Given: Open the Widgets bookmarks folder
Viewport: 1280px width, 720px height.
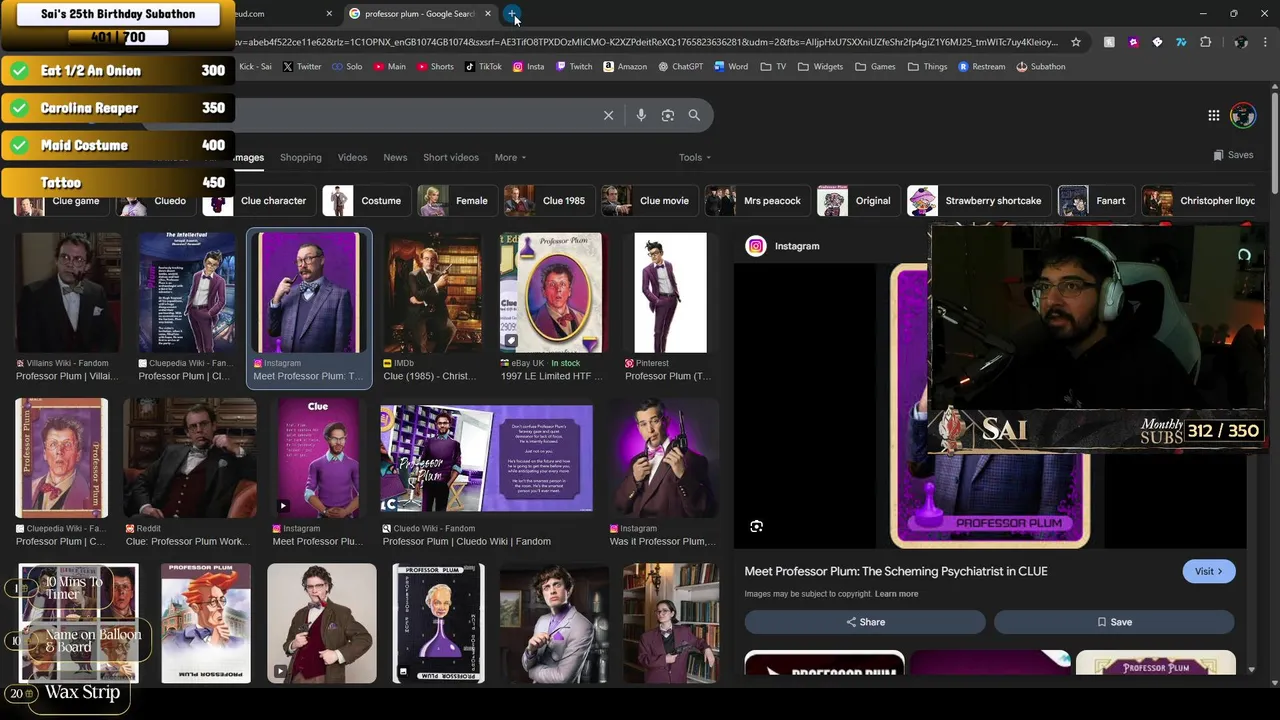Looking at the screenshot, I should coord(820,67).
